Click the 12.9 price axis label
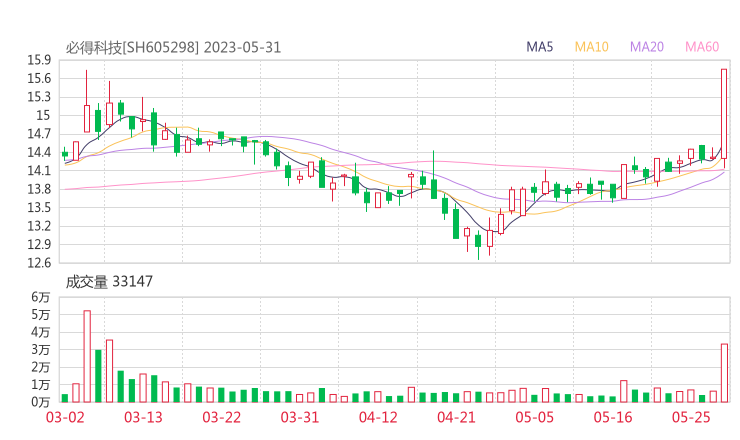The image size is (740, 440). pos(39,245)
